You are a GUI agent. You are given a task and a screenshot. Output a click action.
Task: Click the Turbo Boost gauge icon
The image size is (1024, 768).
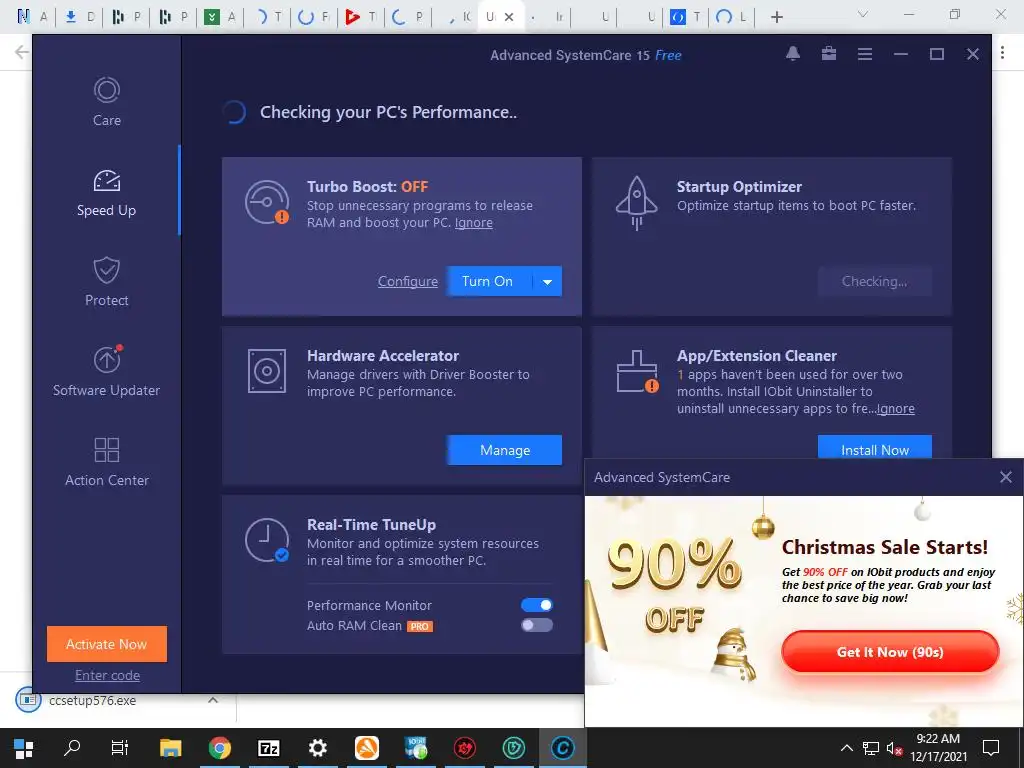(x=267, y=202)
